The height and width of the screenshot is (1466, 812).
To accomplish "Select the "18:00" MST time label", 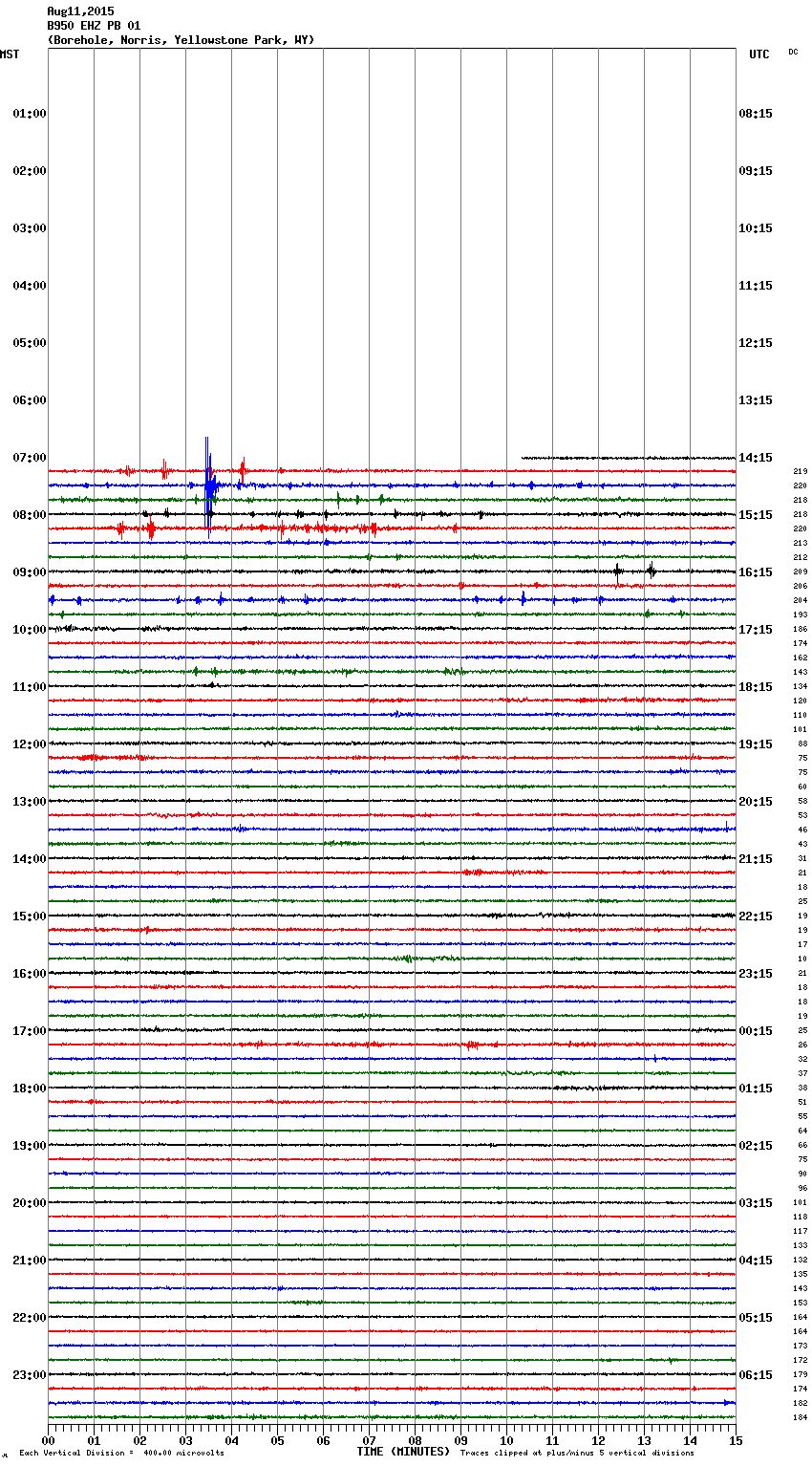I will coord(30,1089).
